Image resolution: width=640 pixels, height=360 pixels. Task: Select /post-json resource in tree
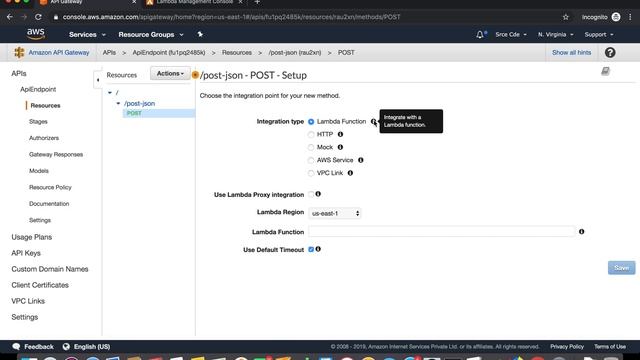pos(140,104)
